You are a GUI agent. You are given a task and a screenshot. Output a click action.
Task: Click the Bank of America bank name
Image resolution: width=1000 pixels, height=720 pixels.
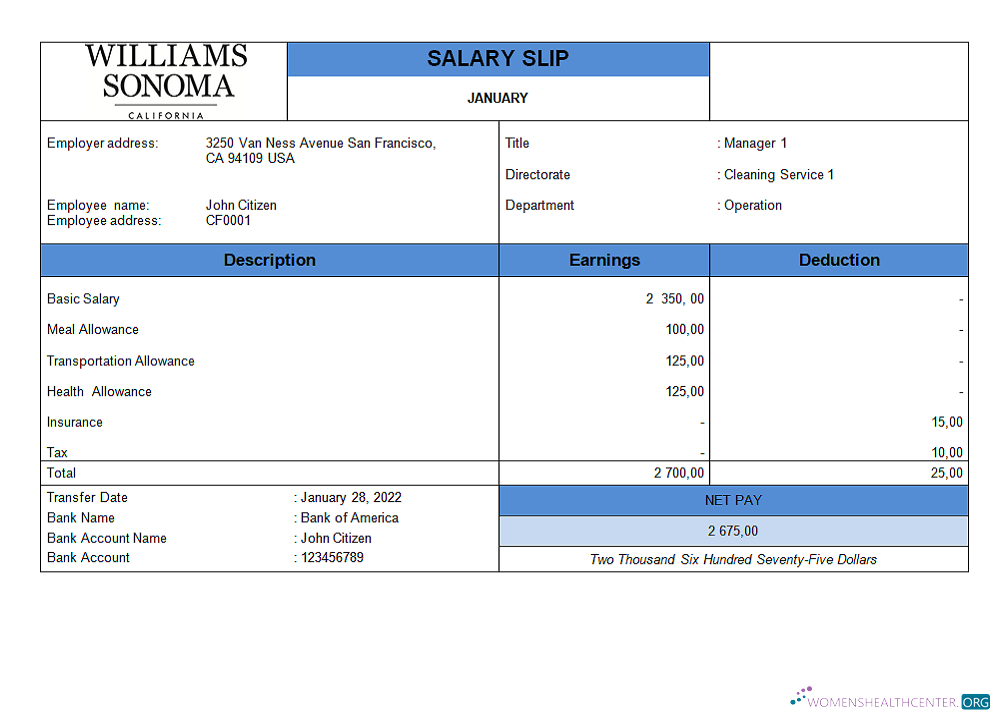tap(349, 517)
